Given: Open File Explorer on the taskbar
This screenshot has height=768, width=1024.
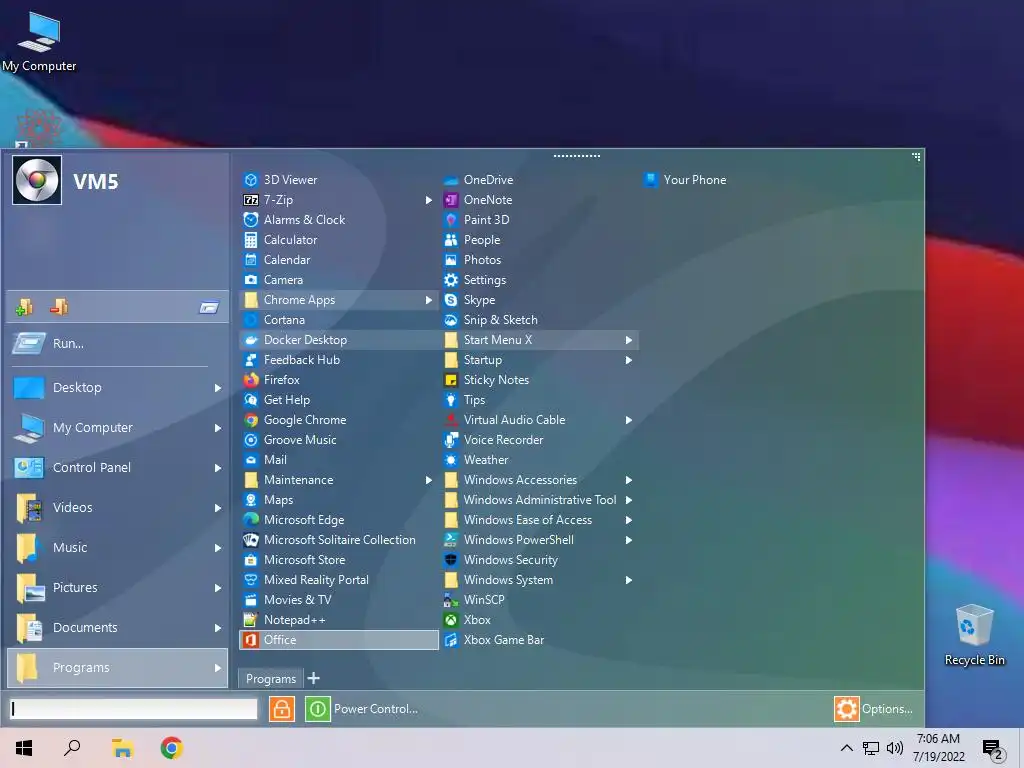Looking at the screenshot, I should [x=122, y=748].
